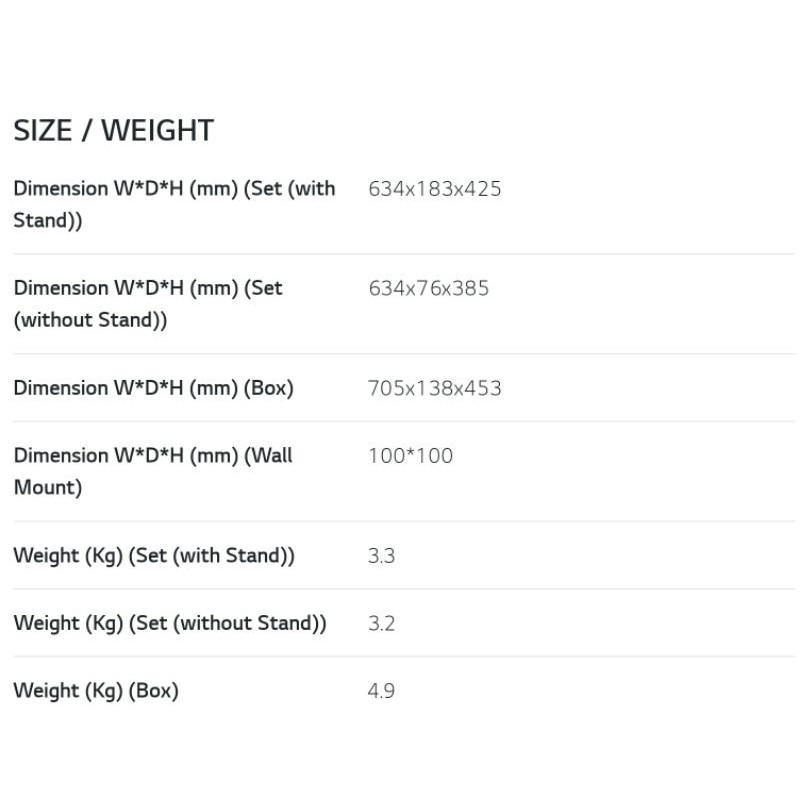The image size is (800, 800).
Task: Click the Weight Set without Stand label
Action: (170, 623)
